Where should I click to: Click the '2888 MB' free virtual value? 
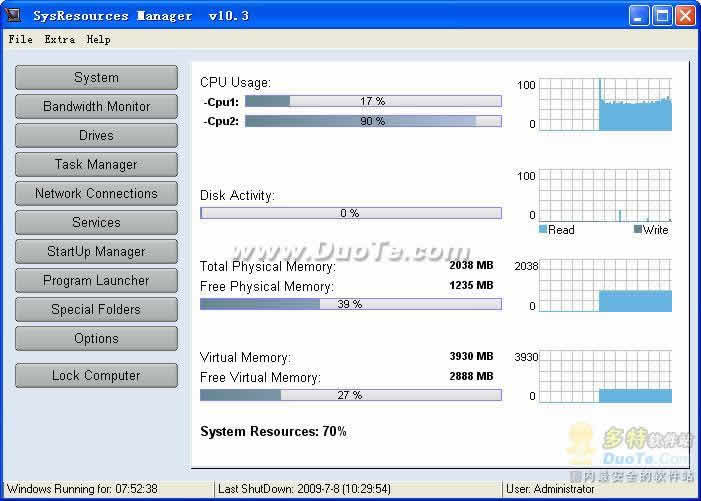tap(471, 376)
